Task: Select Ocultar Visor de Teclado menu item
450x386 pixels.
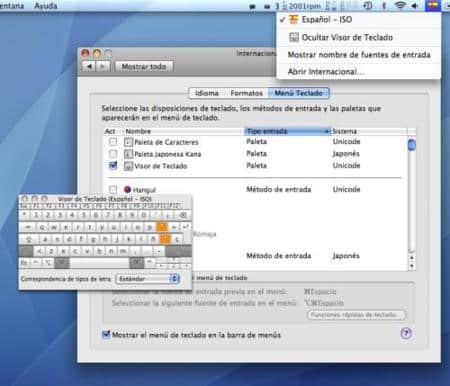Action: (x=347, y=37)
